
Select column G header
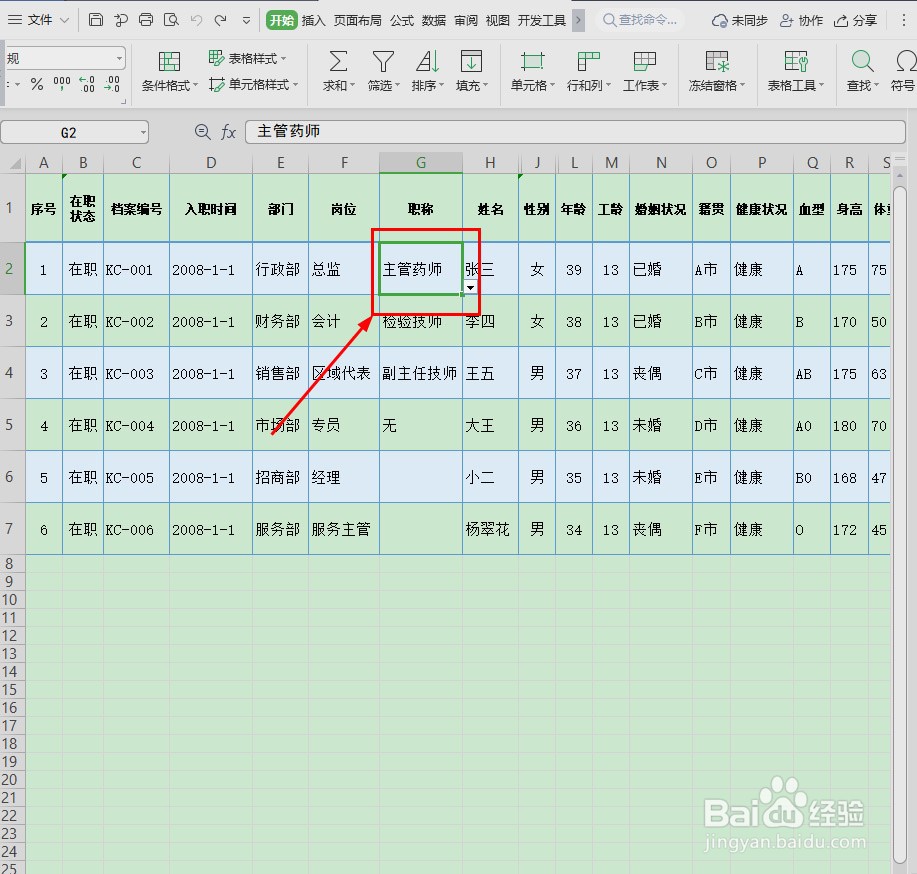(x=420, y=163)
